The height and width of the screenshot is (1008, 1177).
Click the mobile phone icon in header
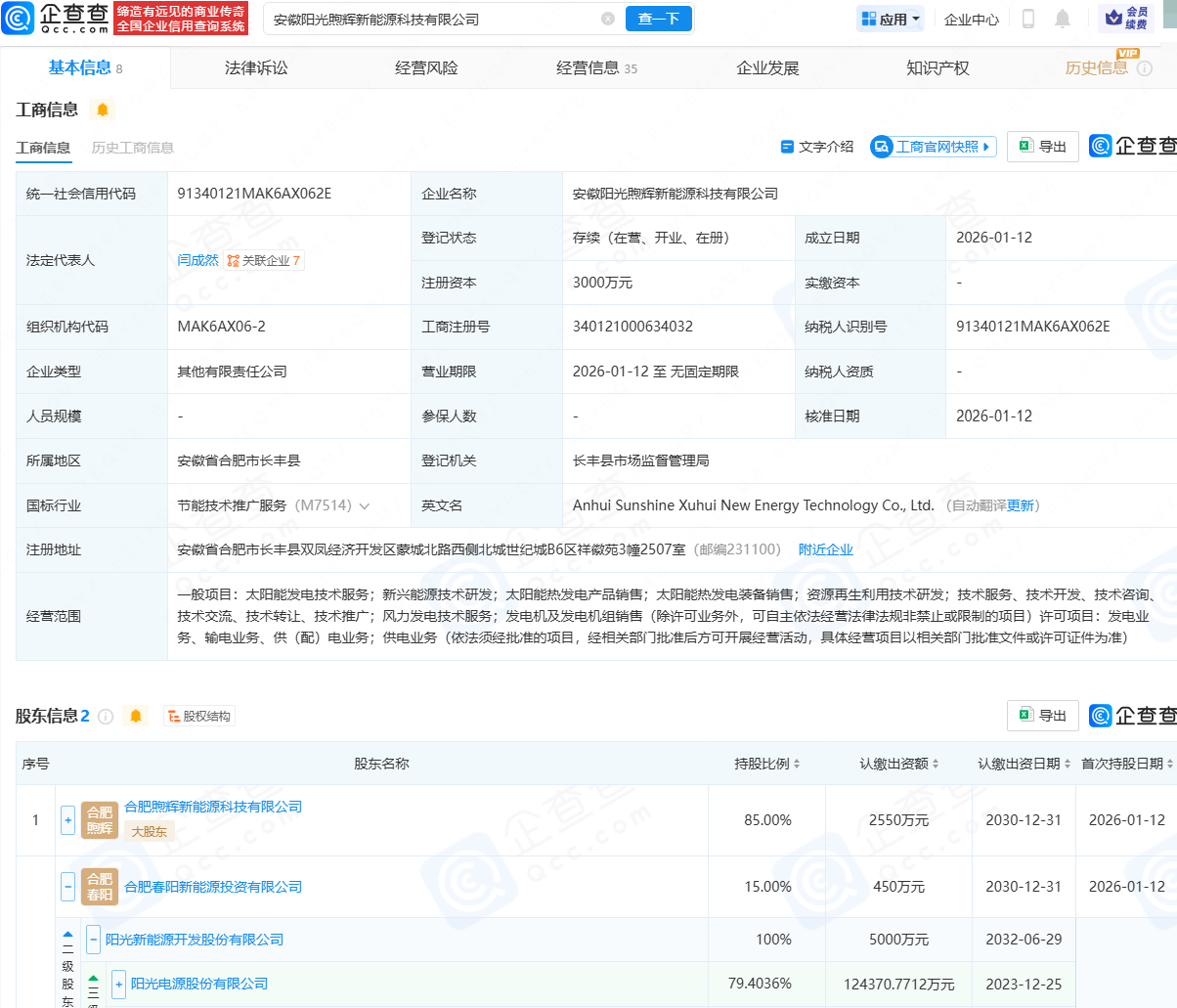pos(1028,19)
